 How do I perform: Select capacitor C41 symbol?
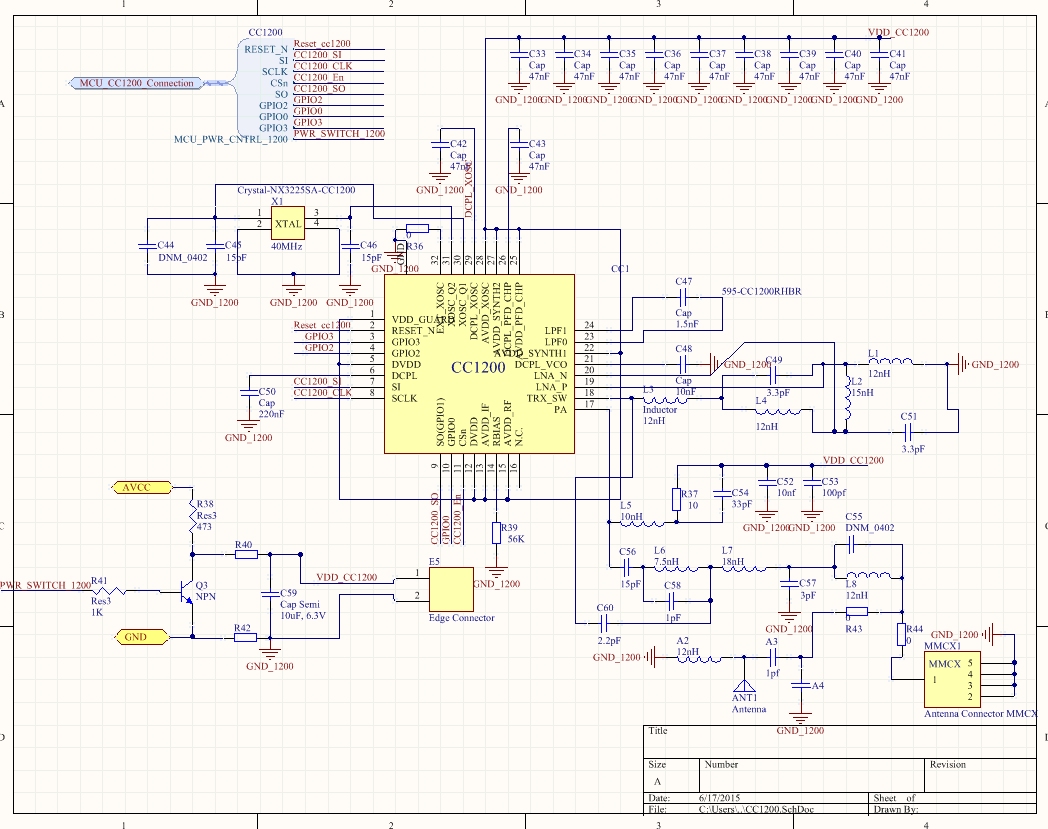879,54
